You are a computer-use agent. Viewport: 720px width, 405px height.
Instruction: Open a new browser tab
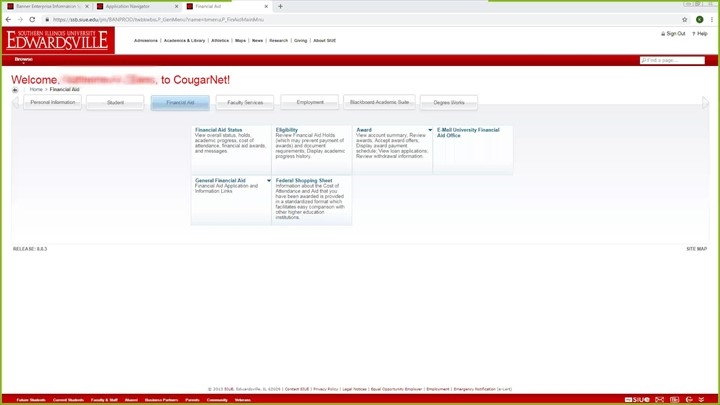click(280, 6)
